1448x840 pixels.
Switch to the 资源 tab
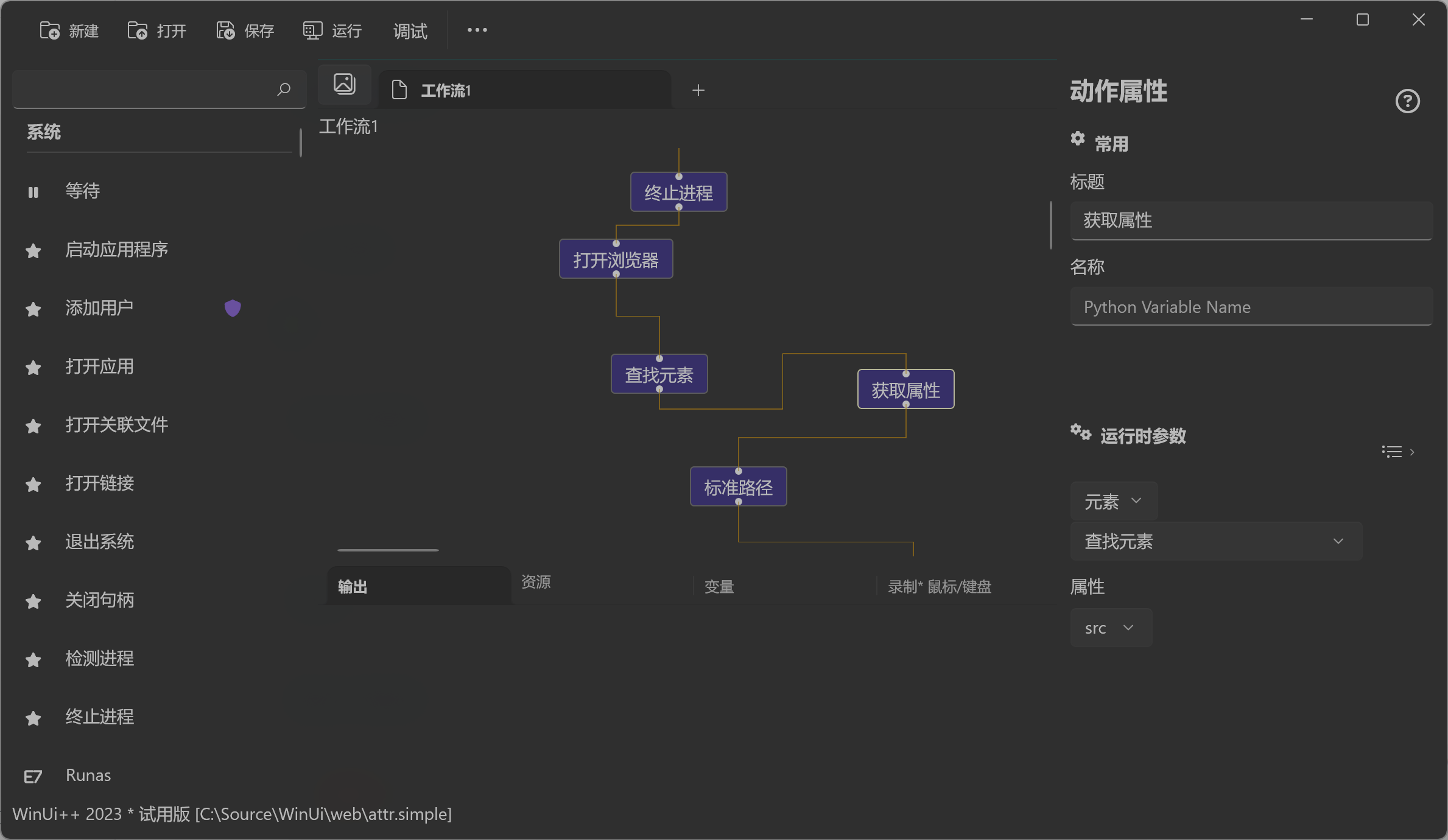[536, 582]
